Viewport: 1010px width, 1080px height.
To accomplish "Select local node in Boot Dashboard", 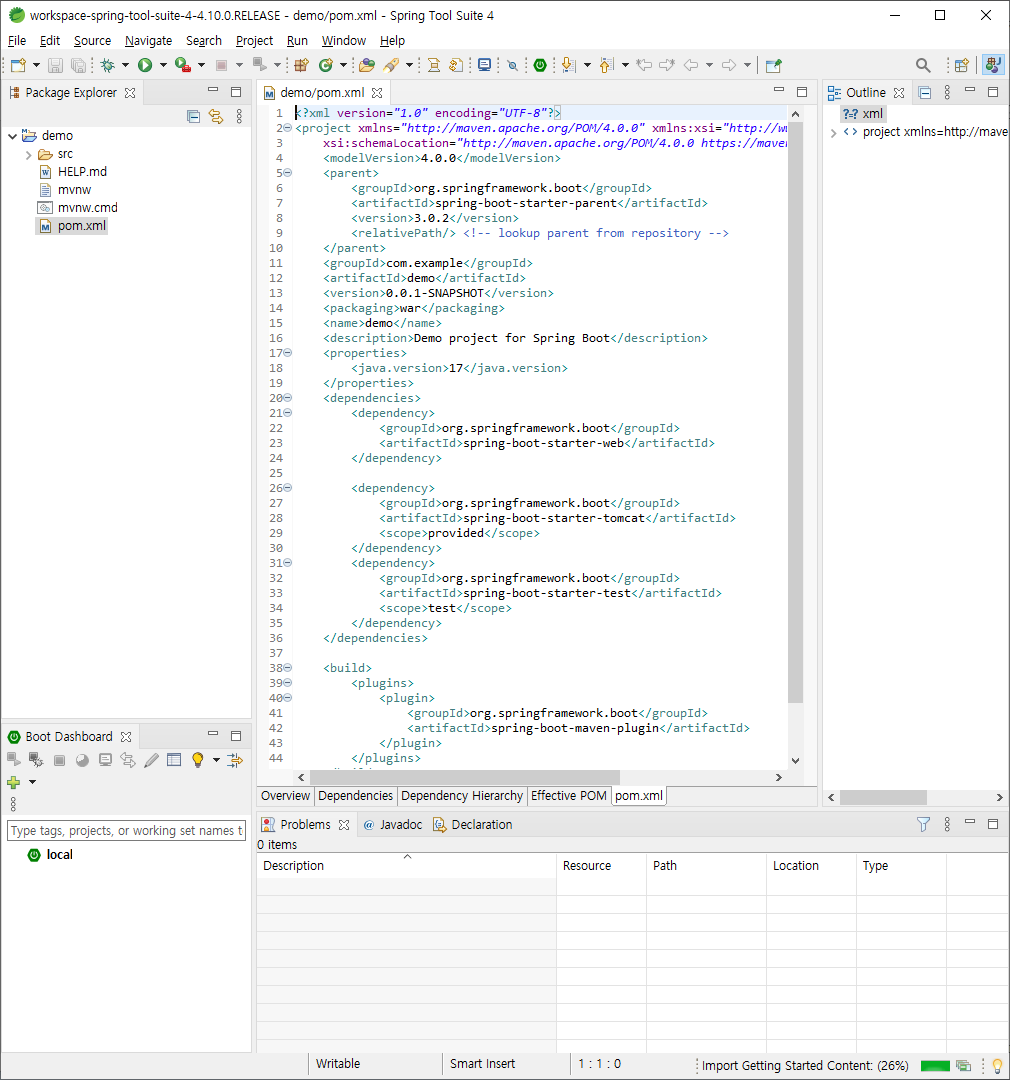I will [x=50, y=855].
